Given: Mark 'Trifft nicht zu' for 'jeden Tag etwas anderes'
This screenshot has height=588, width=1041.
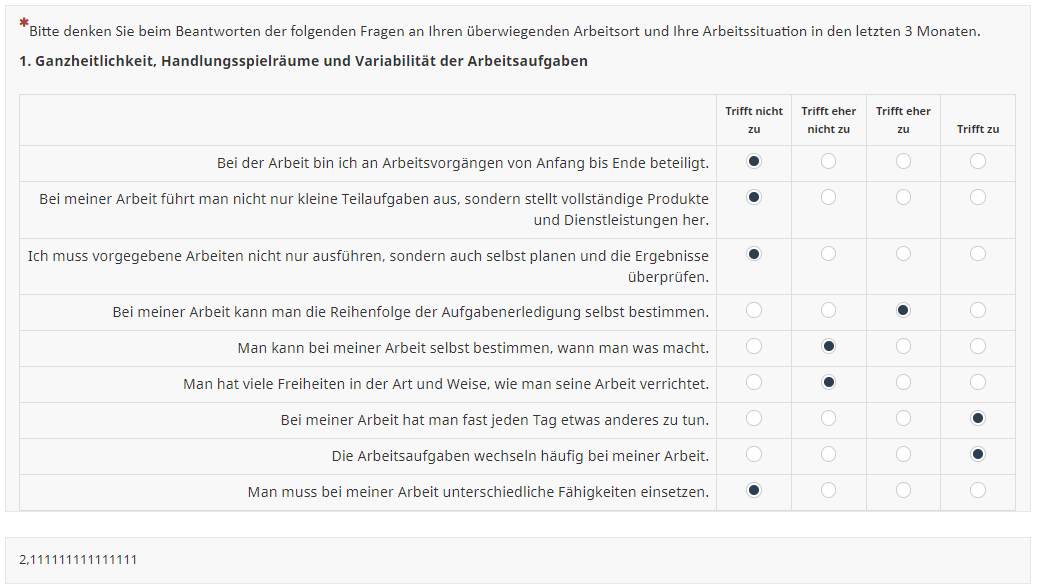Looking at the screenshot, I should pos(754,418).
